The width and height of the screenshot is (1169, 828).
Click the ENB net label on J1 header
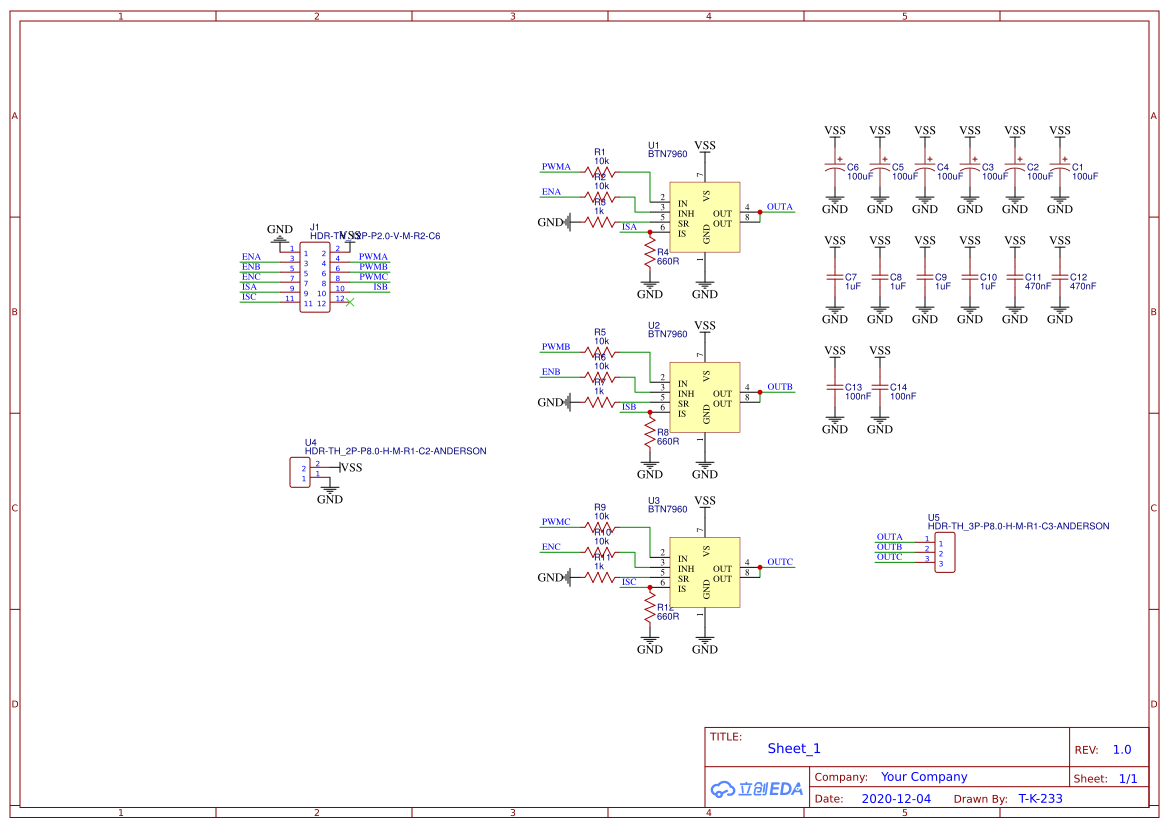pyautogui.click(x=251, y=267)
